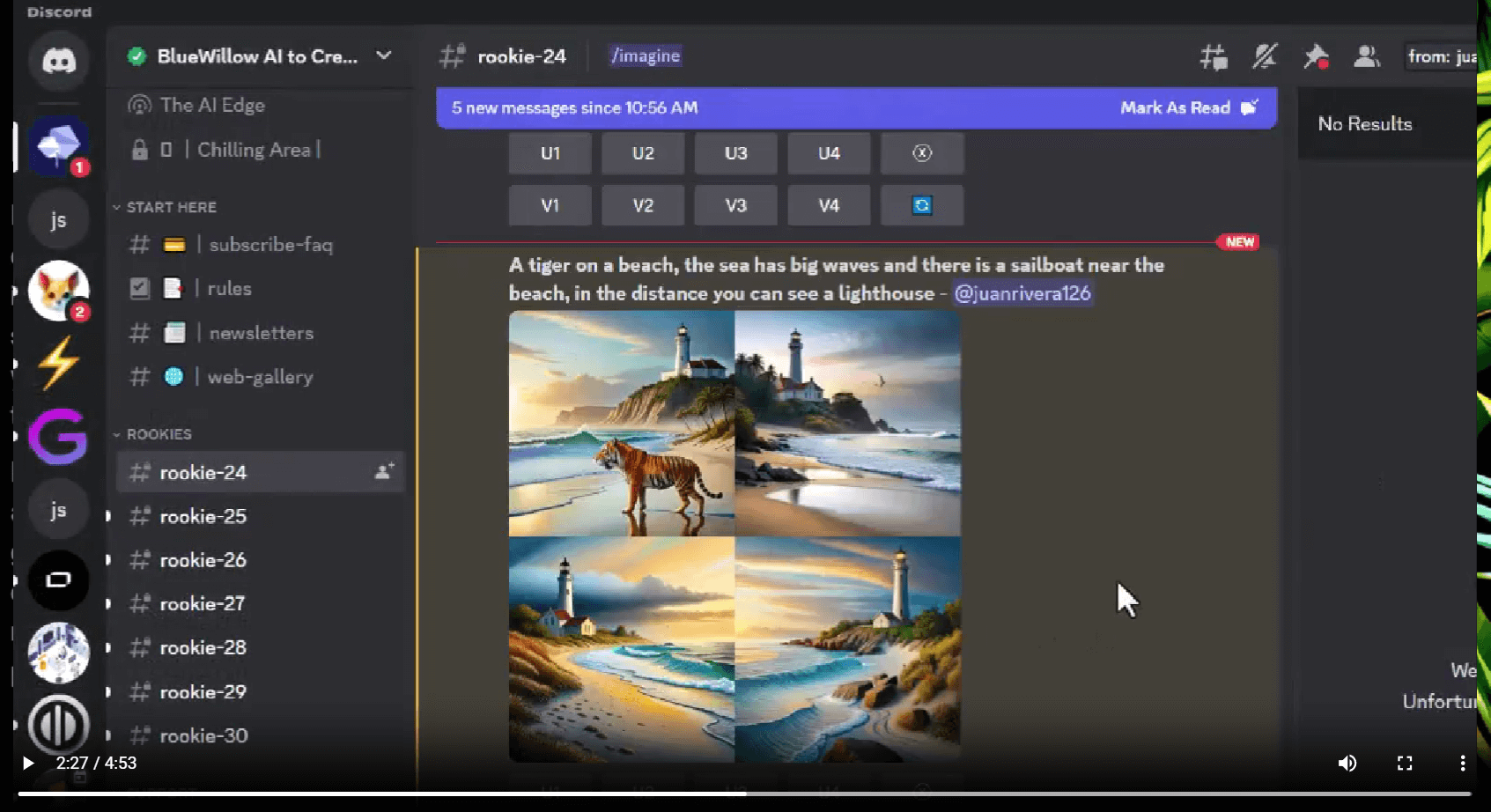Screen dimensions: 1491x812
Task: Seek on the video progress bar
Action: 745,794
